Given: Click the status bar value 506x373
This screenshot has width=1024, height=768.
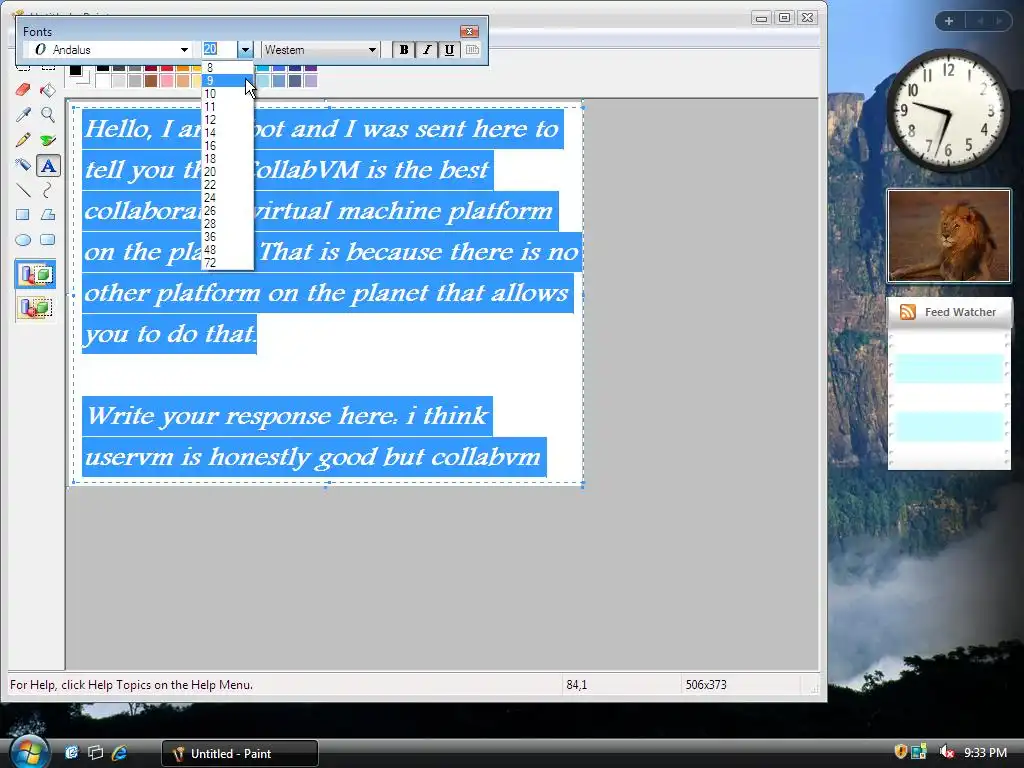Looking at the screenshot, I should (706, 685).
